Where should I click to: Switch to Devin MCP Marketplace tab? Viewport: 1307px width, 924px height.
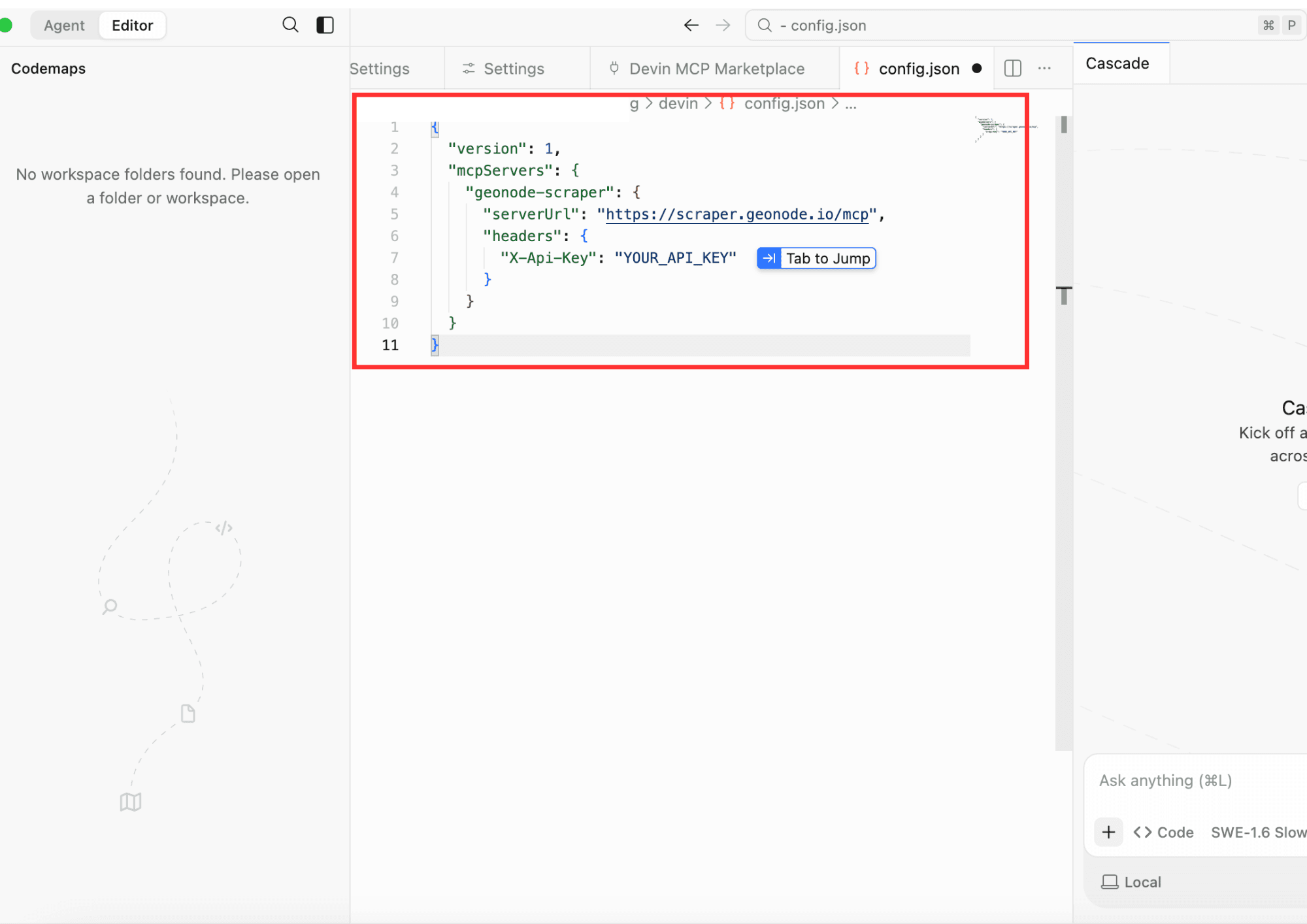(x=714, y=69)
